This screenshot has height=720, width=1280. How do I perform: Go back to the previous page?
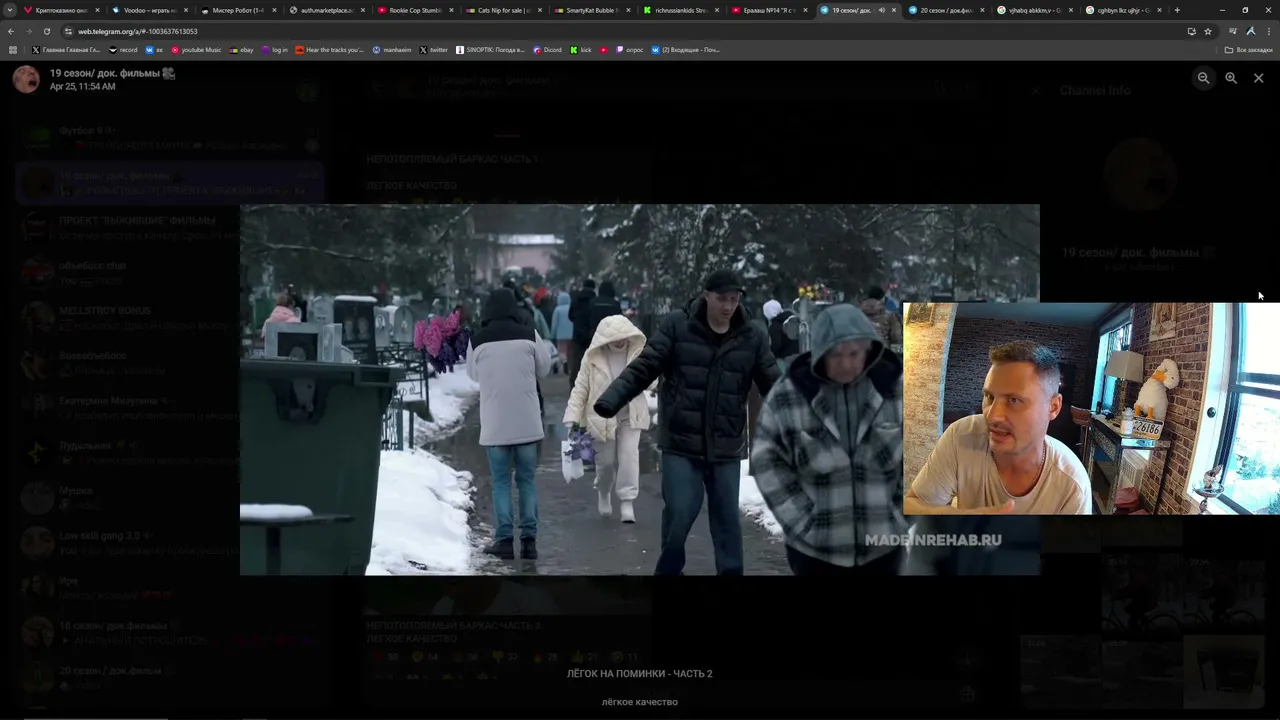click(11, 31)
